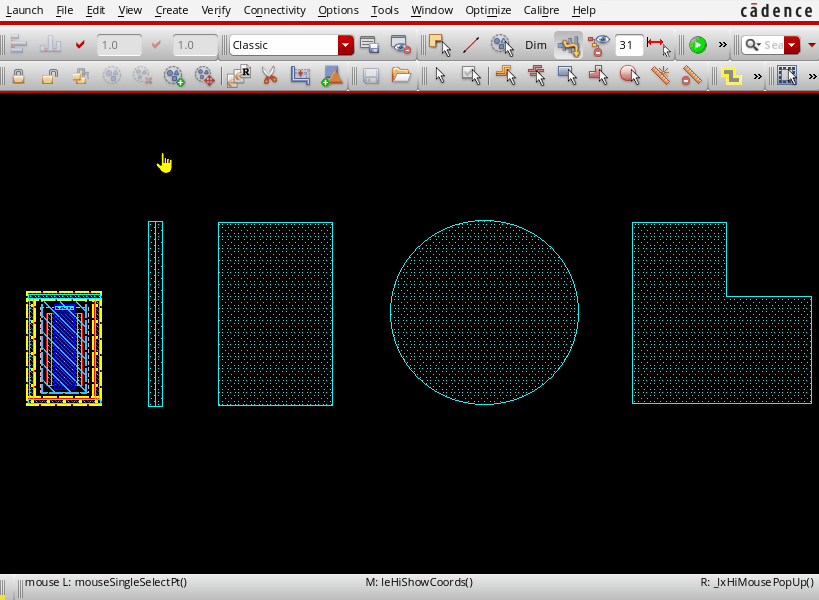Click the green run arrow button
This screenshot has width=819, height=600.
point(697,45)
